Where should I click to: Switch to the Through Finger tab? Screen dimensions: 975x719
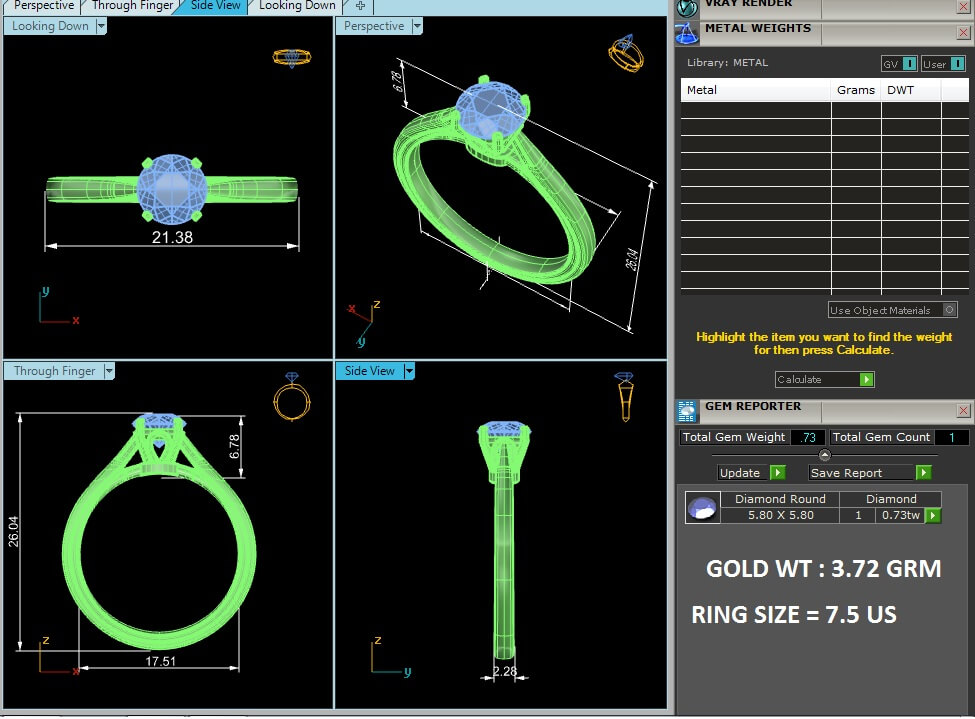pyautogui.click(x=132, y=6)
